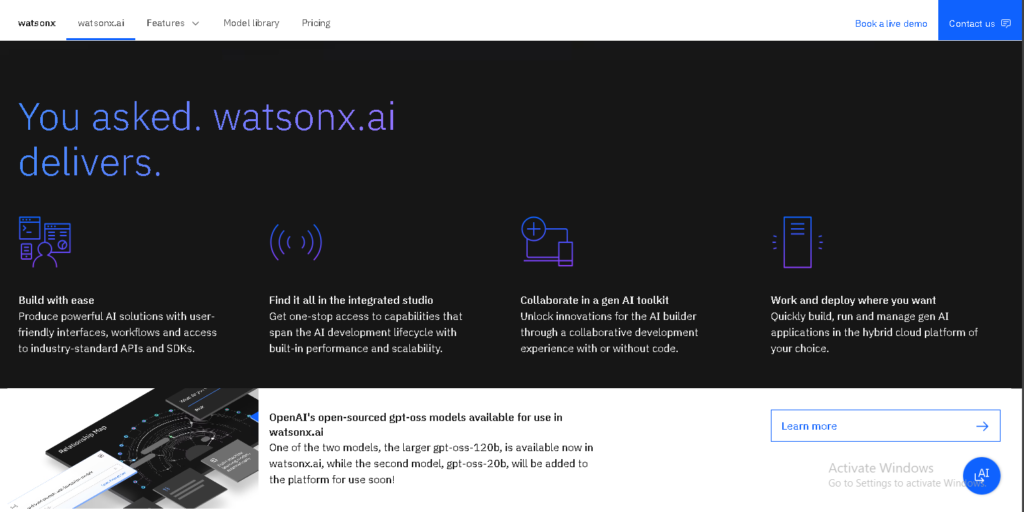1024x512 pixels.
Task: Click the 'Get one-stop access to capabilities' description
Action: [366, 332]
